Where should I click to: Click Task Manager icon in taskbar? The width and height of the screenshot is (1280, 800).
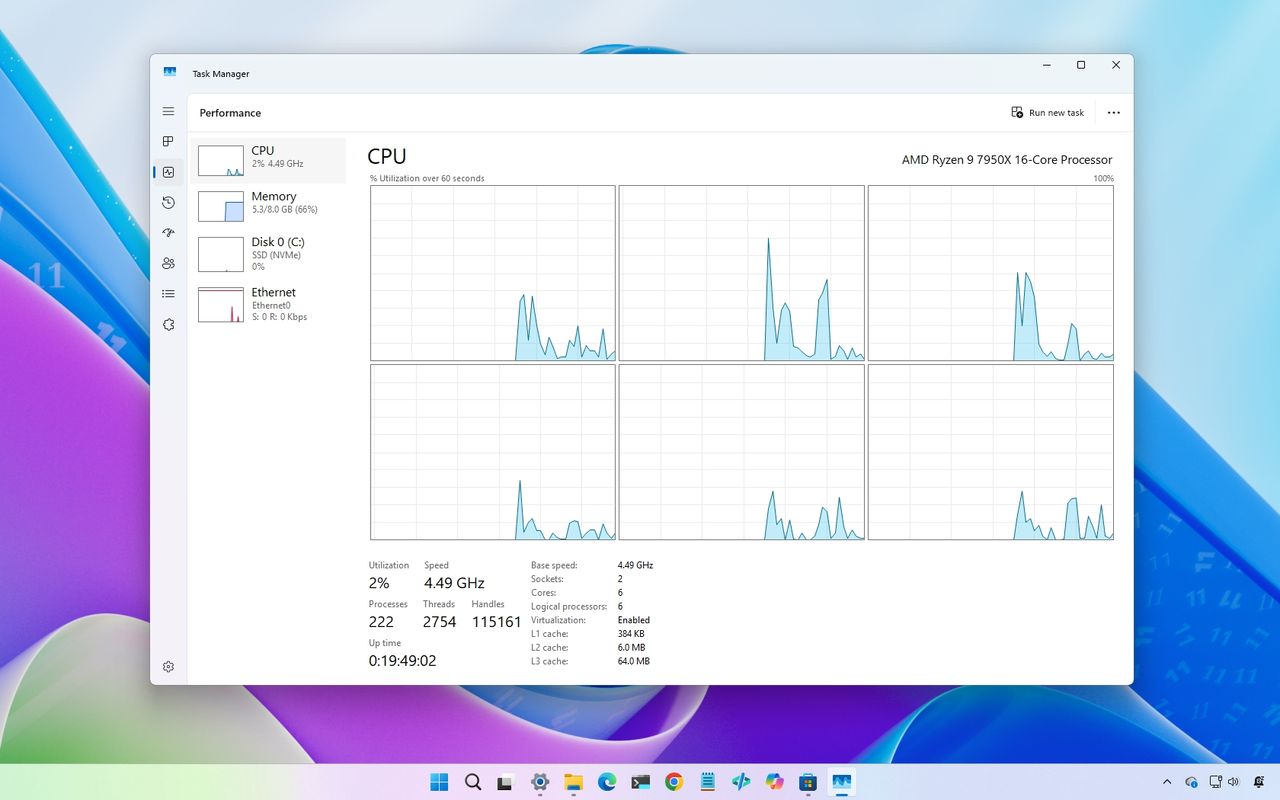(841, 782)
